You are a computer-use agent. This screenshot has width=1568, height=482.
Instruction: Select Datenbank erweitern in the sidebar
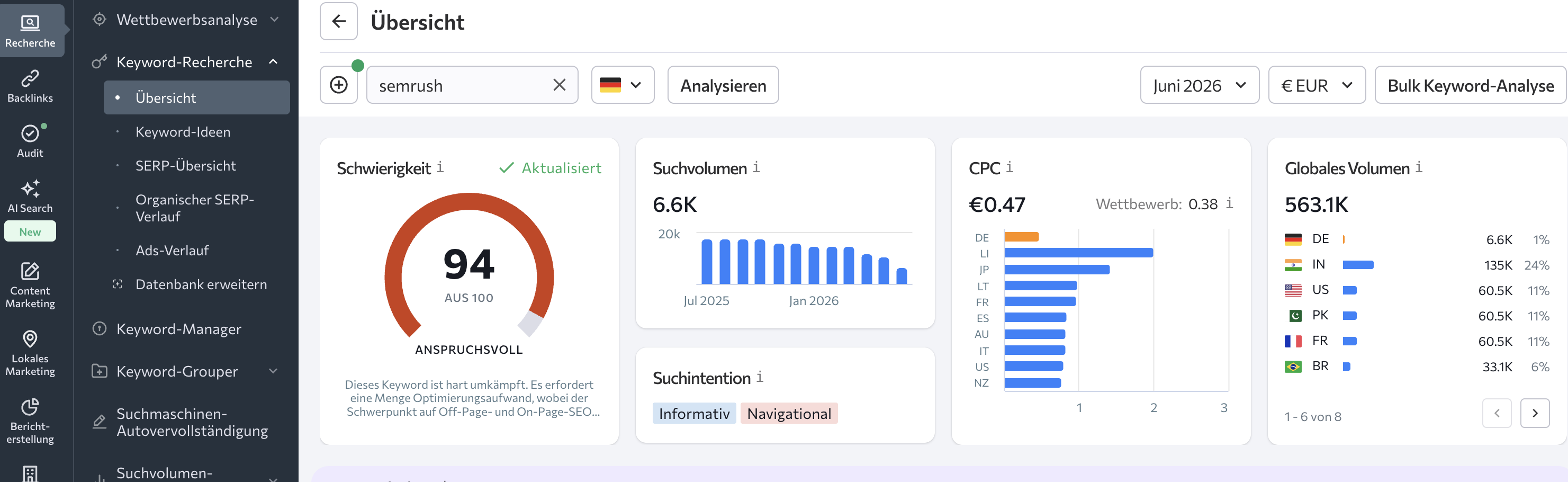point(201,284)
